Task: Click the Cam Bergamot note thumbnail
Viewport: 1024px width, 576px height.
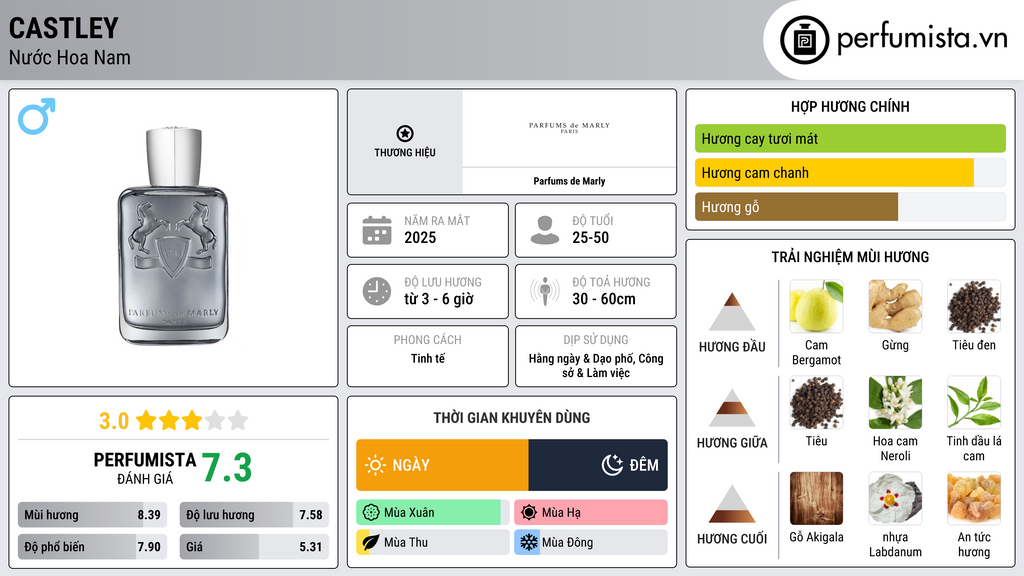Action: coord(816,306)
